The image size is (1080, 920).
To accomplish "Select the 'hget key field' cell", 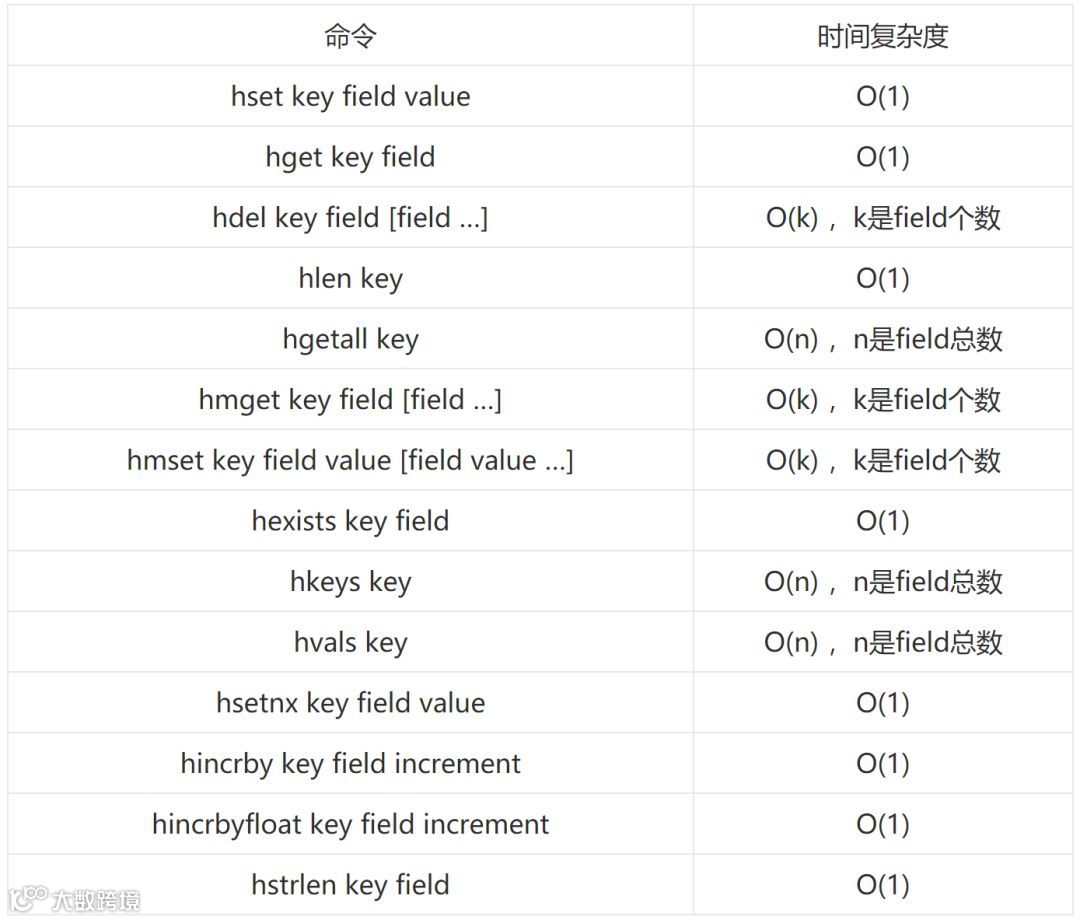I will (x=351, y=157).
